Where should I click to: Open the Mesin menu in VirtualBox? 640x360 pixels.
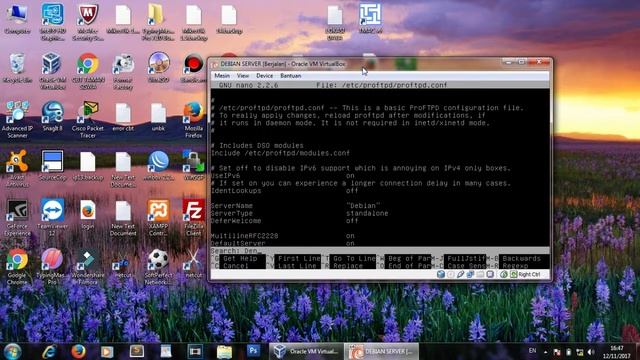[222, 76]
